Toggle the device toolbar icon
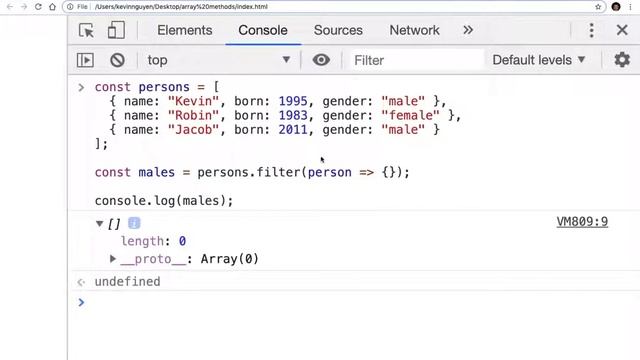This screenshot has width=640, height=360. [116, 30]
